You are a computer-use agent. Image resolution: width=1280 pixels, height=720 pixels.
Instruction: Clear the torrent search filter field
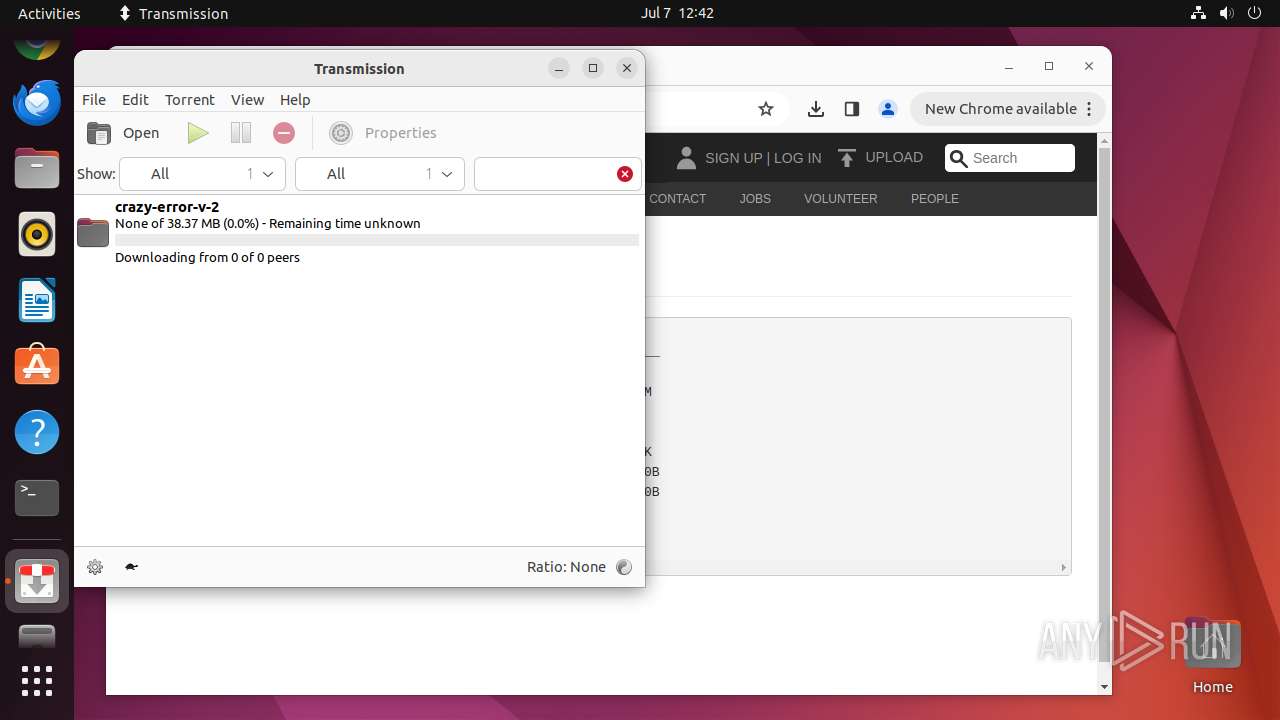(x=625, y=174)
